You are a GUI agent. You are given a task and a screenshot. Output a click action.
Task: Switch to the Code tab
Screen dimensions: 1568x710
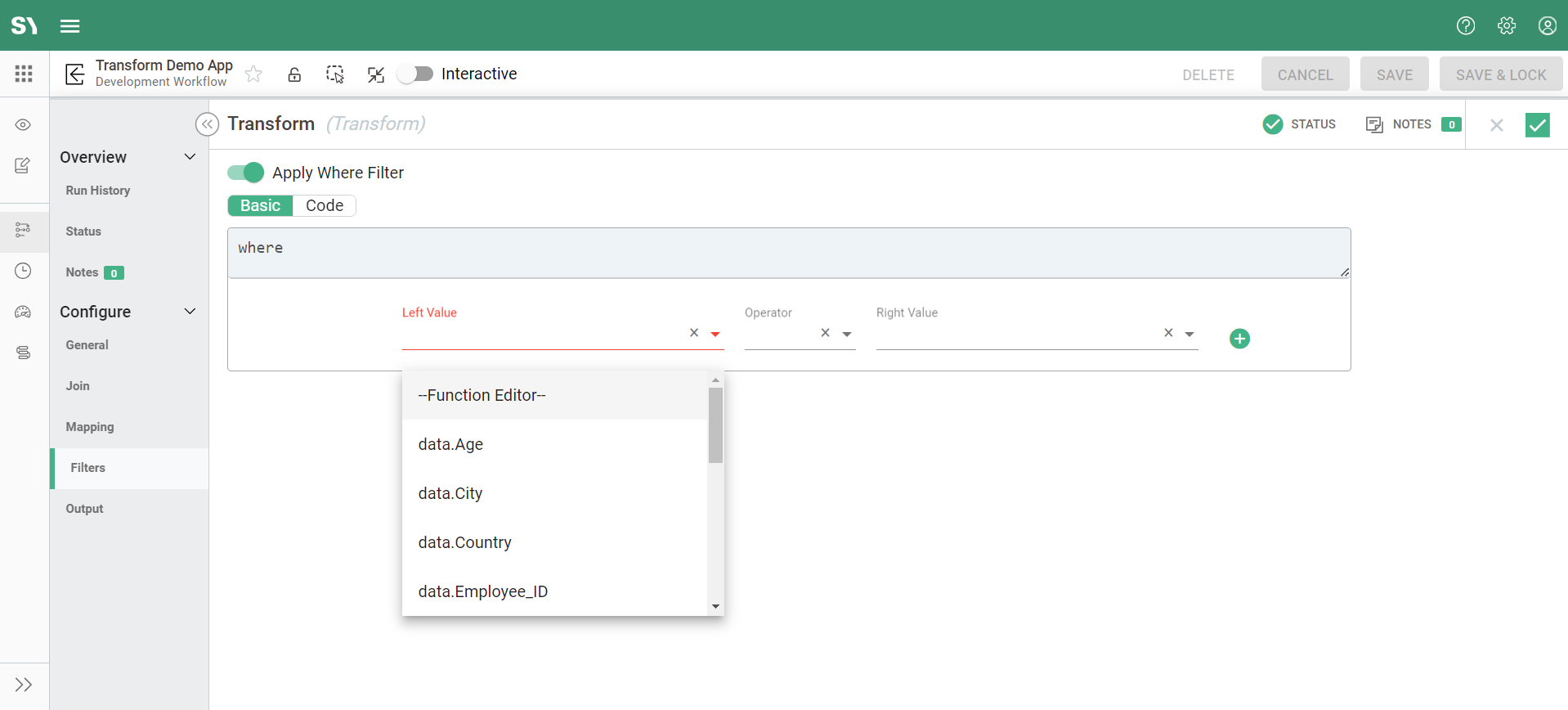[324, 205]
